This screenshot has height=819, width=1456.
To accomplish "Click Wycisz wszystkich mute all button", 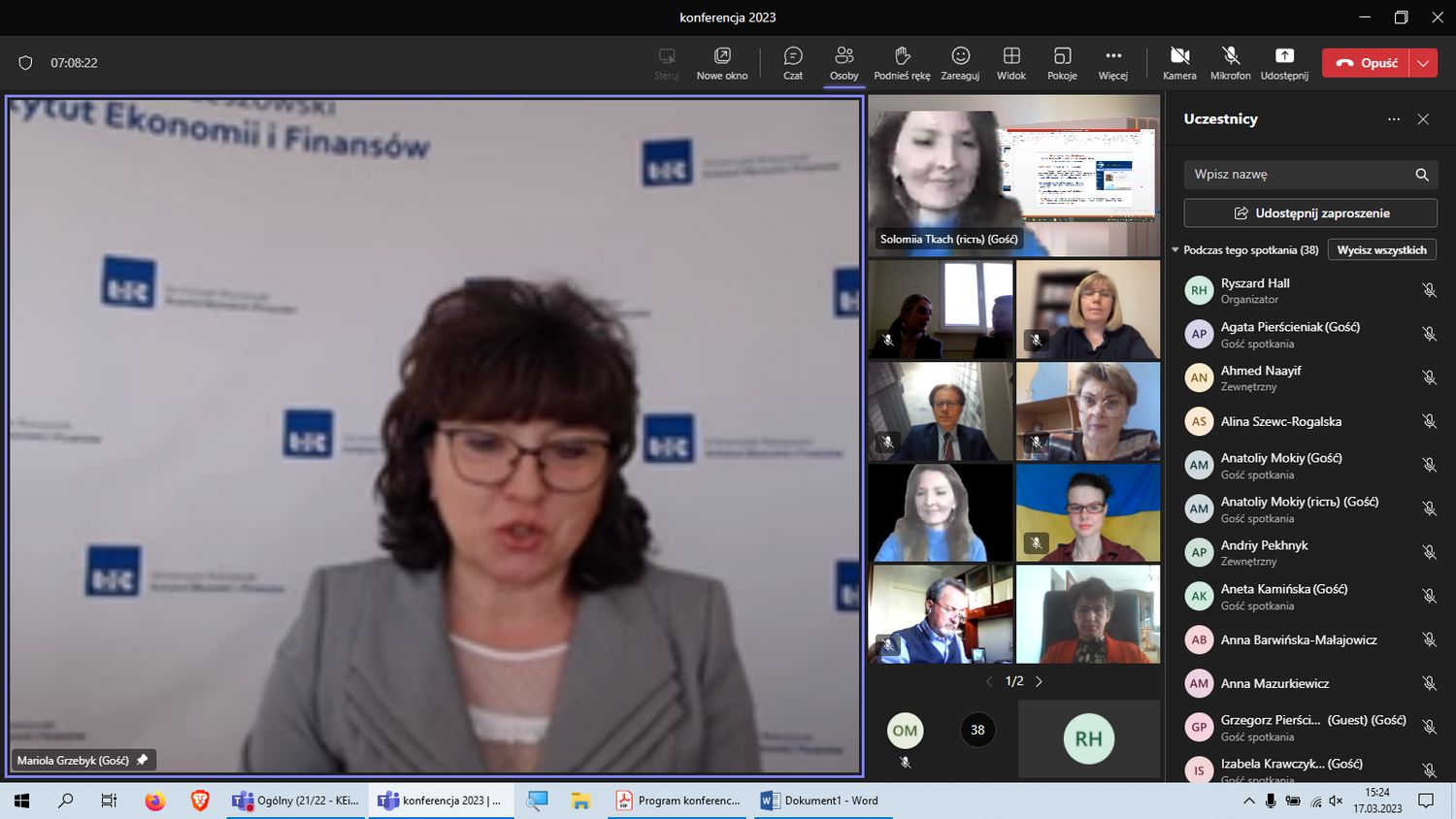I will pos(1381,250).
